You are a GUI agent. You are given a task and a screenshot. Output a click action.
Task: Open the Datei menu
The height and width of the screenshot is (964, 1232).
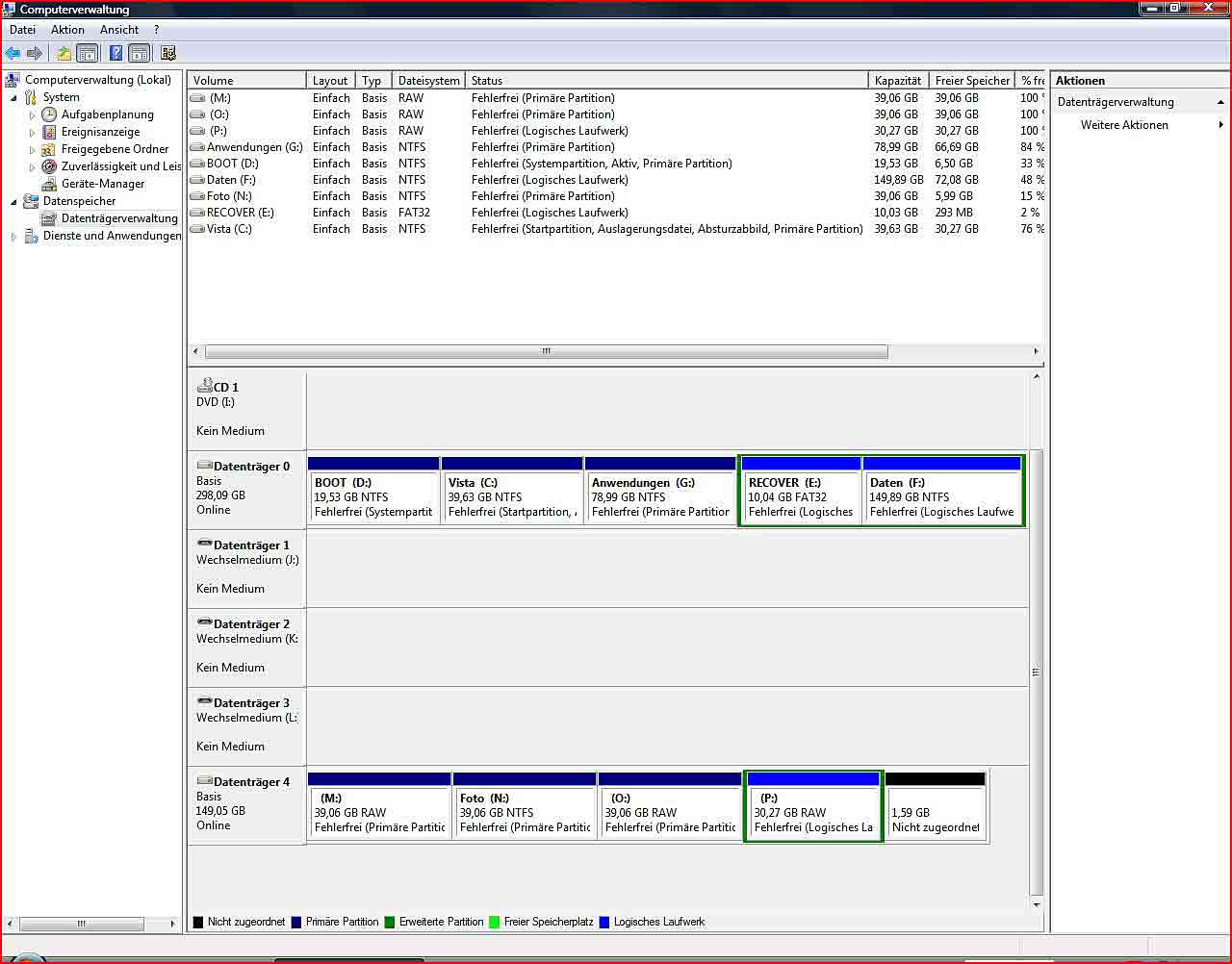(22, 30)
